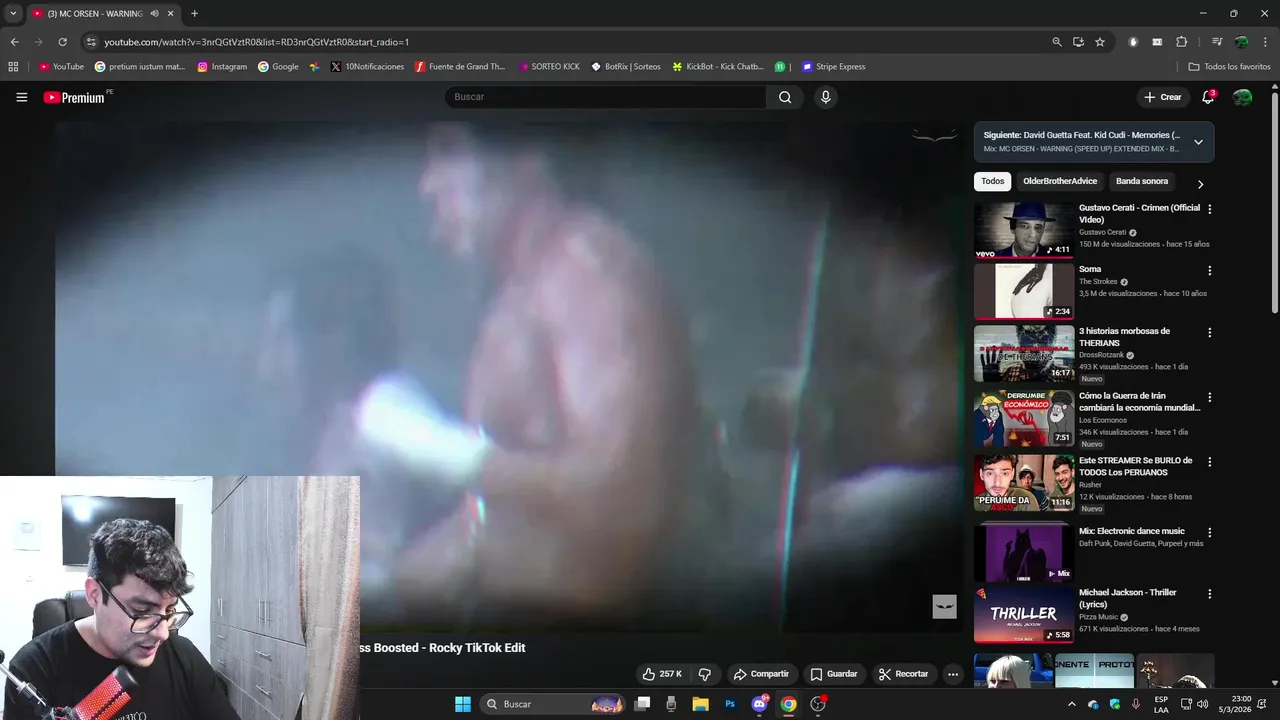
Task: Open the Chrome three-dot menu
Action: (x=1265, y=42)
